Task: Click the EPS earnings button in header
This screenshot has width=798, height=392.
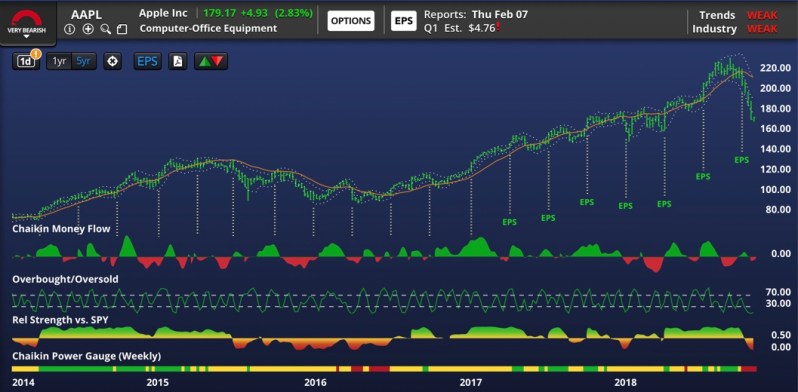Action: pos(404,21)
